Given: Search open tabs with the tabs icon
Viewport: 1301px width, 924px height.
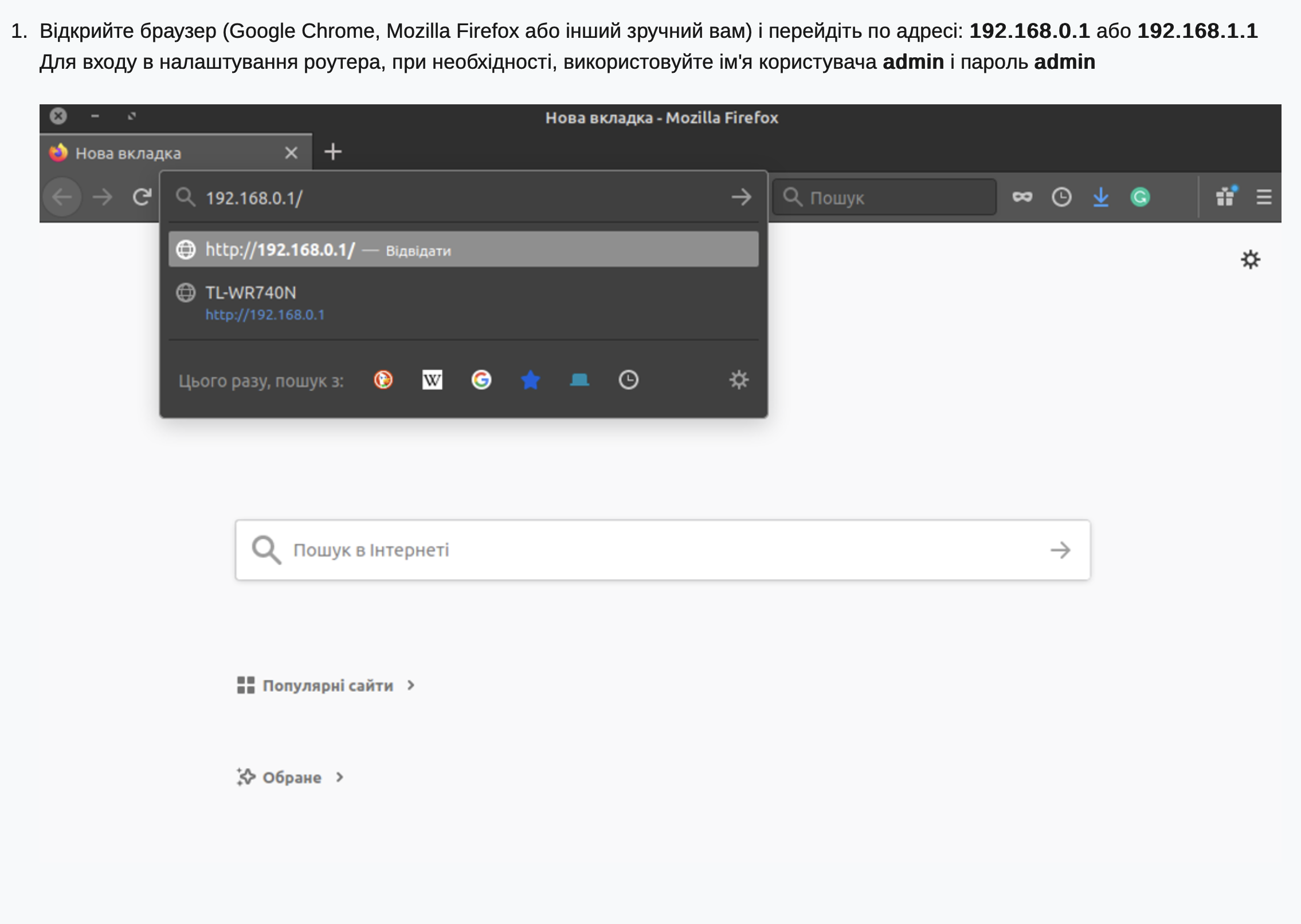Looking at the screenshot, I should point(579,379).
